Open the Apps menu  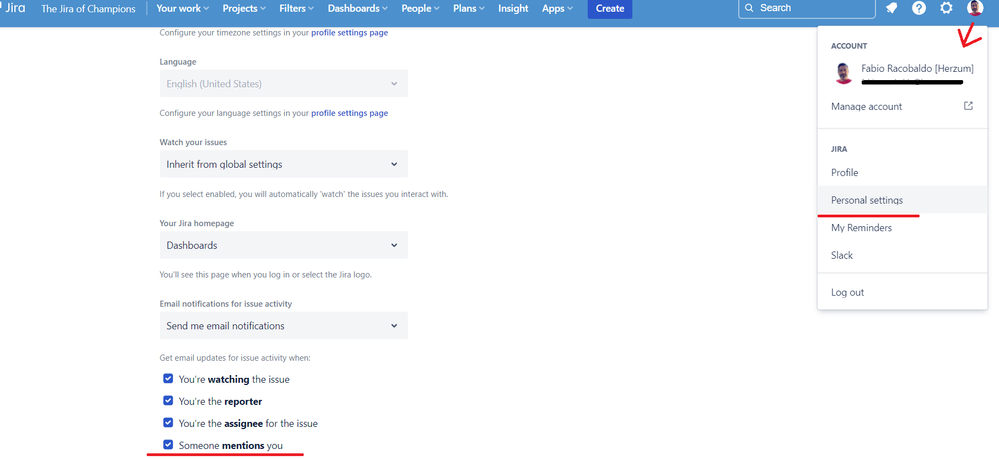point(557,8)
